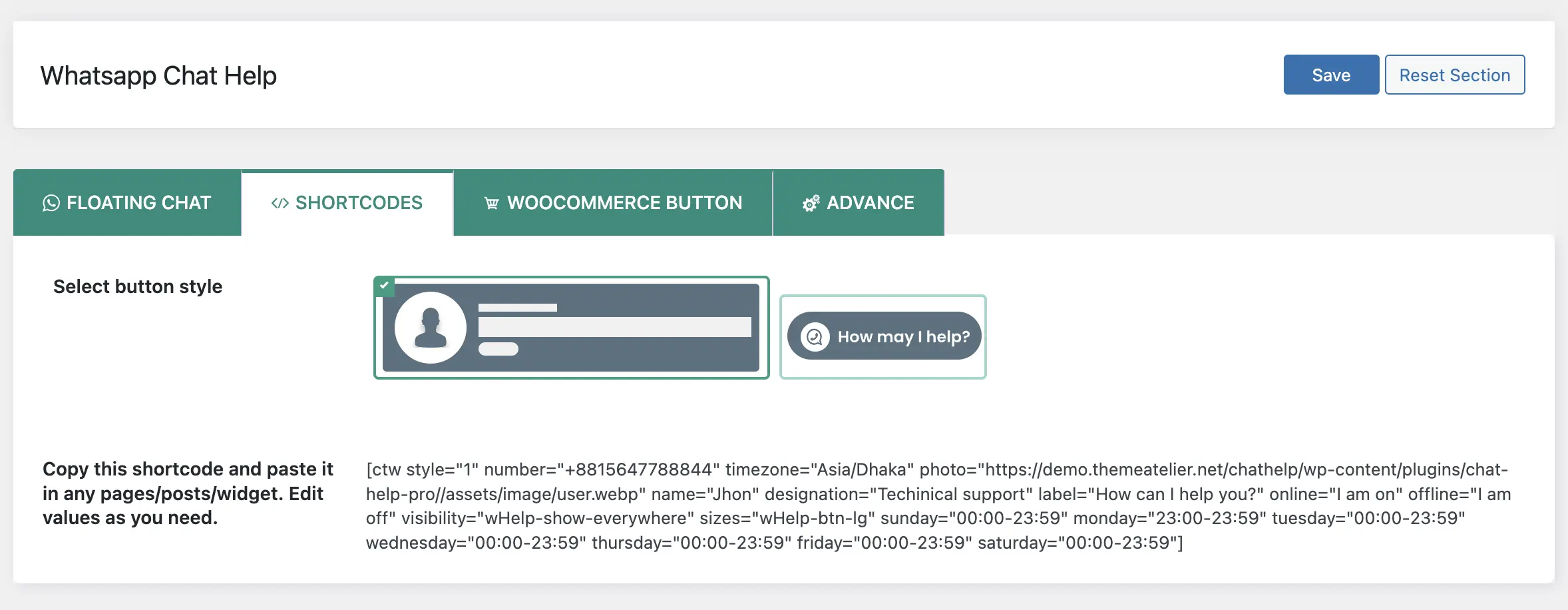Go to the Advance tab
Viewport: 1568px width, 610px height.
point(859,202)
